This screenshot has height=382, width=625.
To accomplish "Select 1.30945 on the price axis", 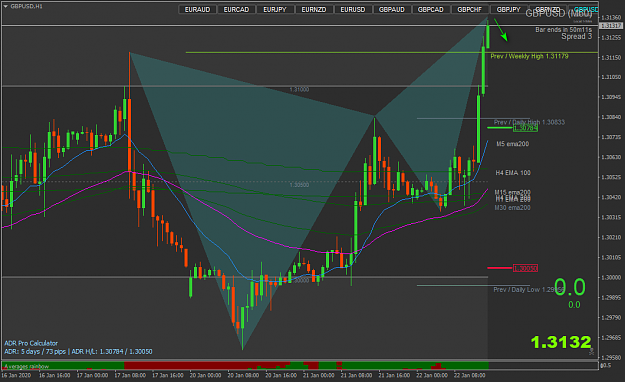I will click(x=611, y=97).
